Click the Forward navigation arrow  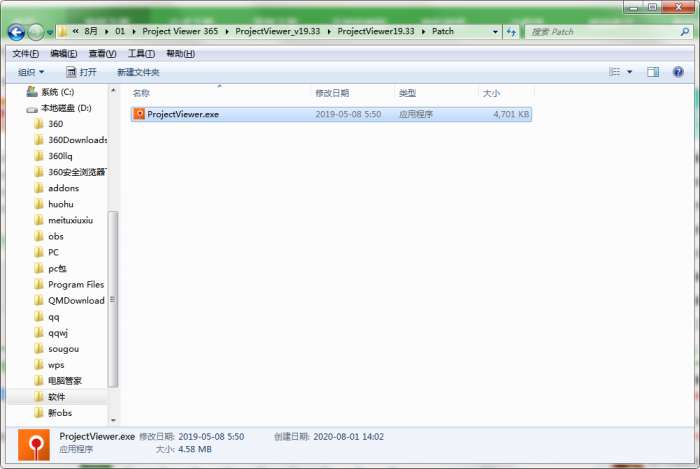pos(36,32)
